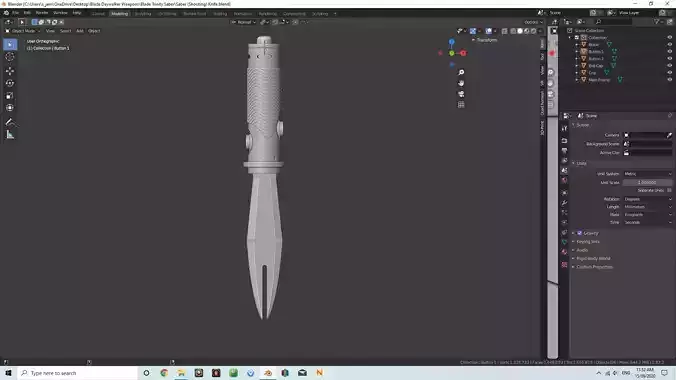676x380 pixels.
Task: Select Grip object in the outliner
Action: coord(592,73)
